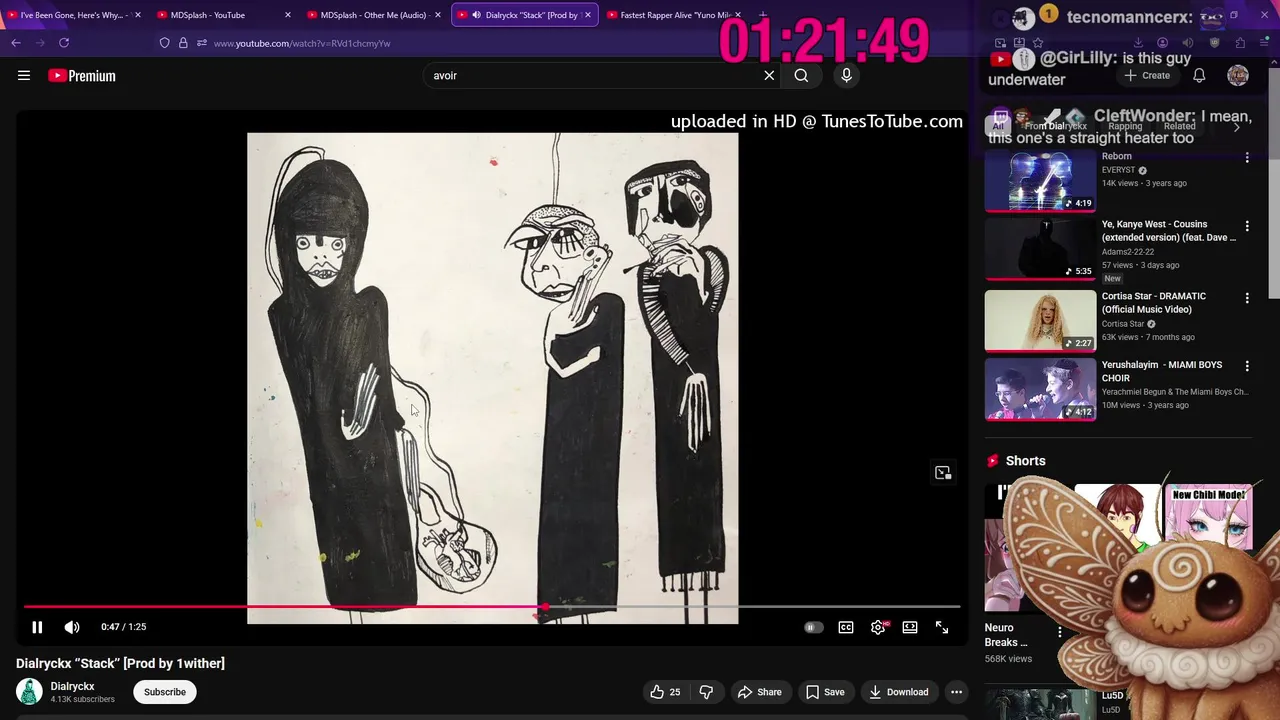1280x720 pixels.
Task: Select the Related filter chip
Action: (x=1179, y=126)
